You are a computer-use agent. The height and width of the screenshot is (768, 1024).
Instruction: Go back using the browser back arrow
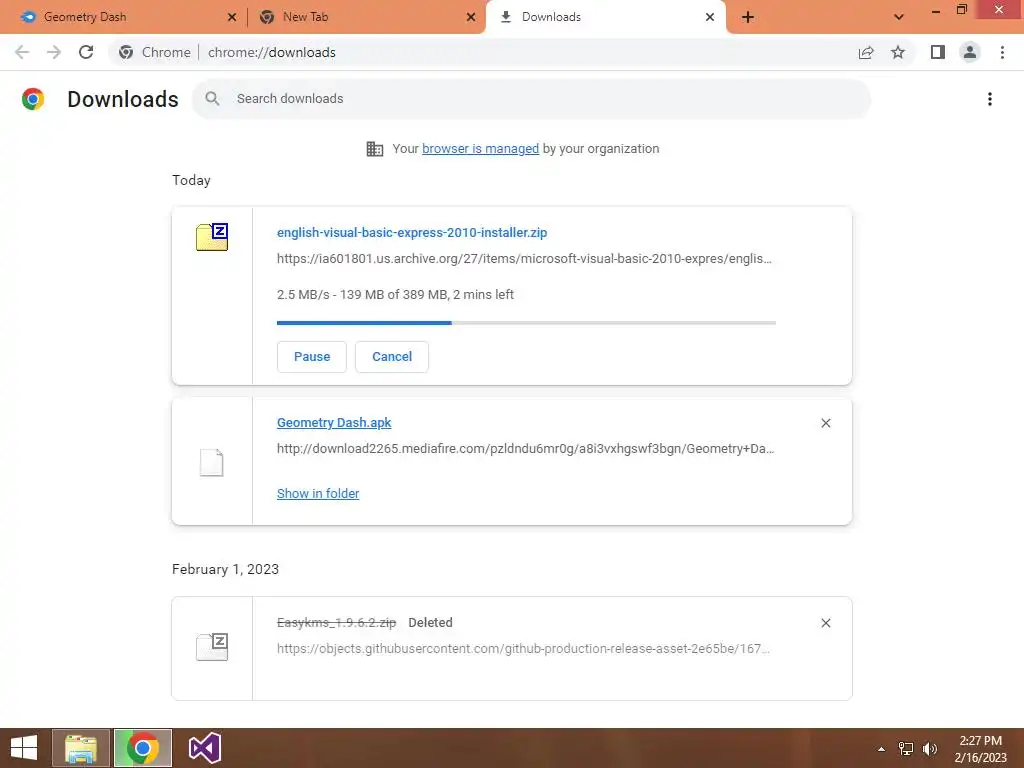tap(22, 52)
